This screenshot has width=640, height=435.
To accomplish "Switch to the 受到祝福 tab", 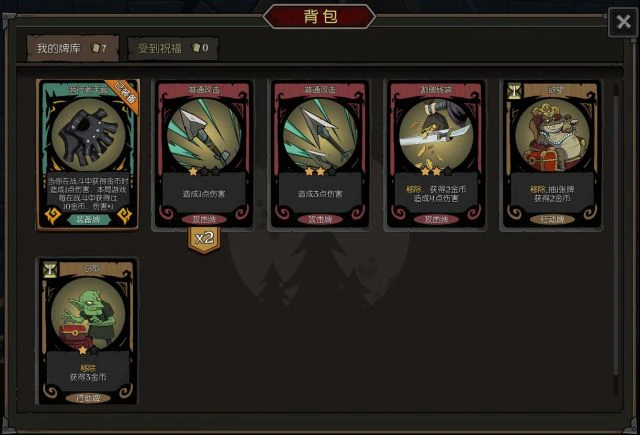I will pos(173,48).
